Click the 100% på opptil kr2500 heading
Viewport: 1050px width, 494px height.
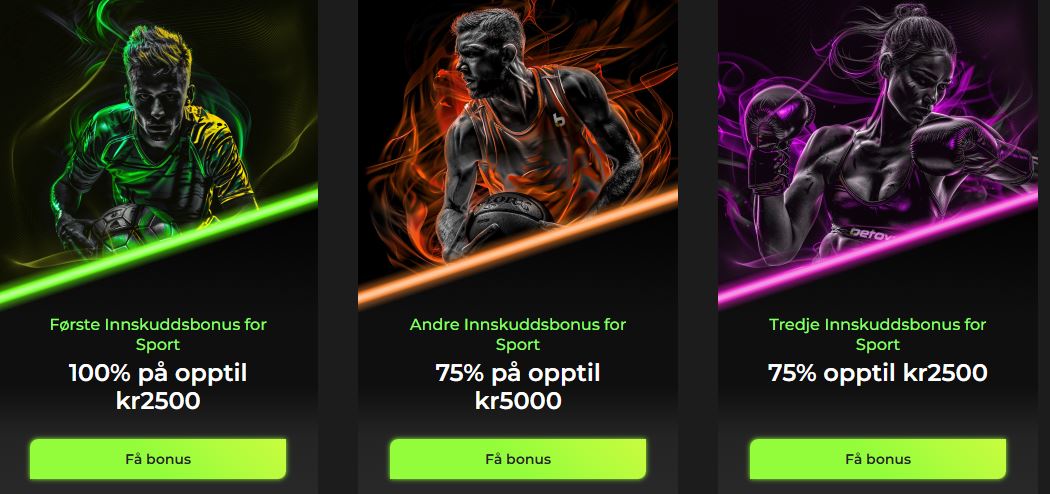click(x=158, y=387)
